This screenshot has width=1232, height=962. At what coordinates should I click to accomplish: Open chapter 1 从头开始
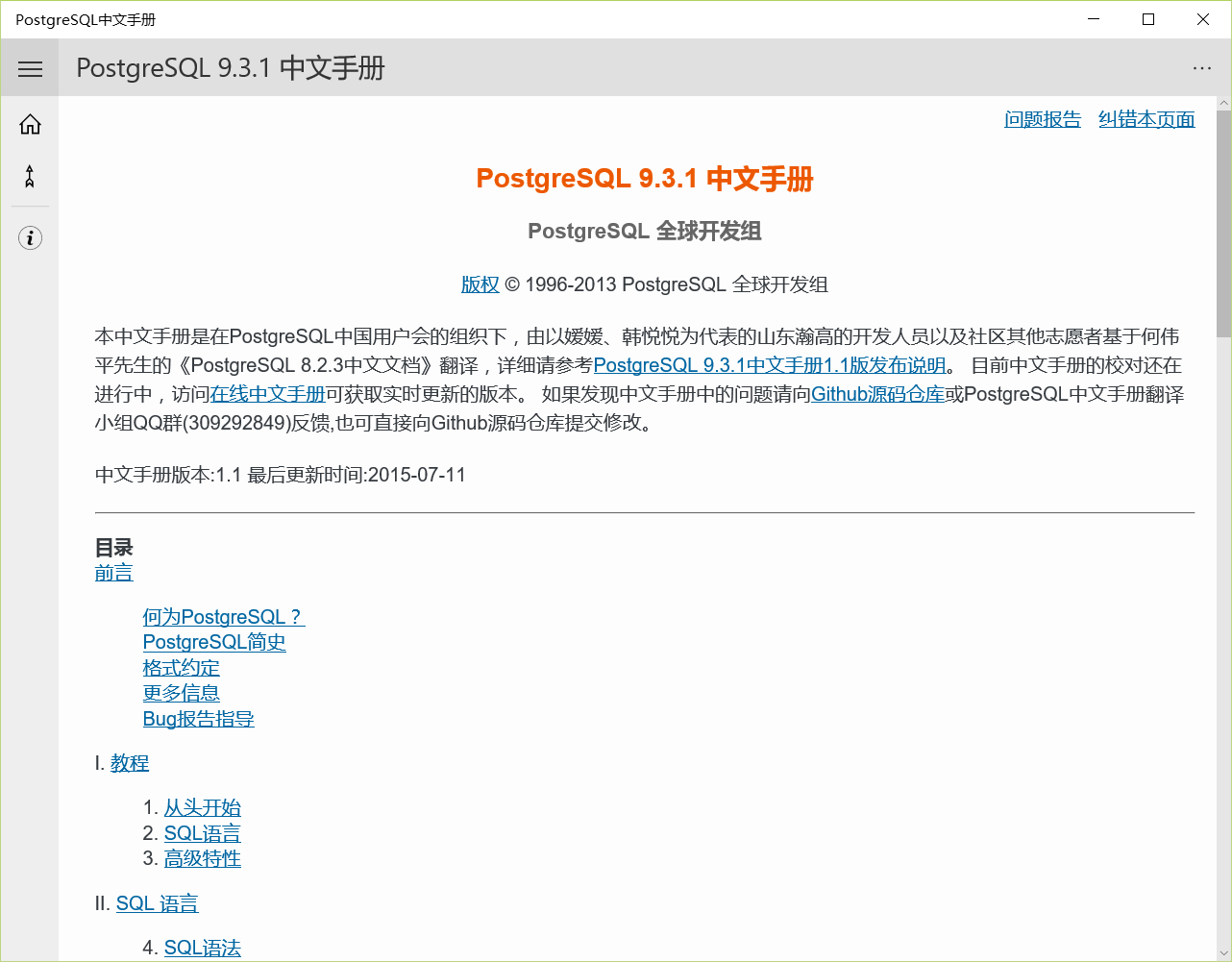[x=203, y=807]
